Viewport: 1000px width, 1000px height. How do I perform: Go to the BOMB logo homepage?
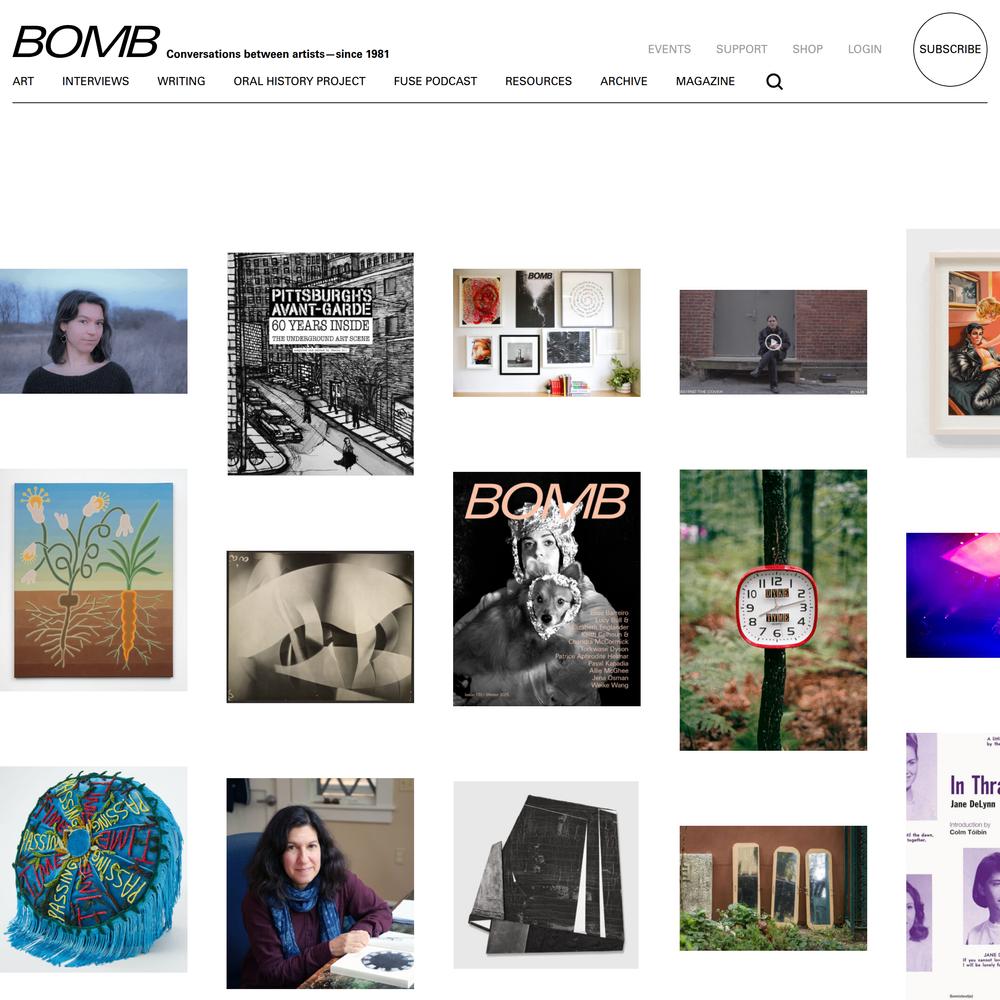tap(86, 42)
